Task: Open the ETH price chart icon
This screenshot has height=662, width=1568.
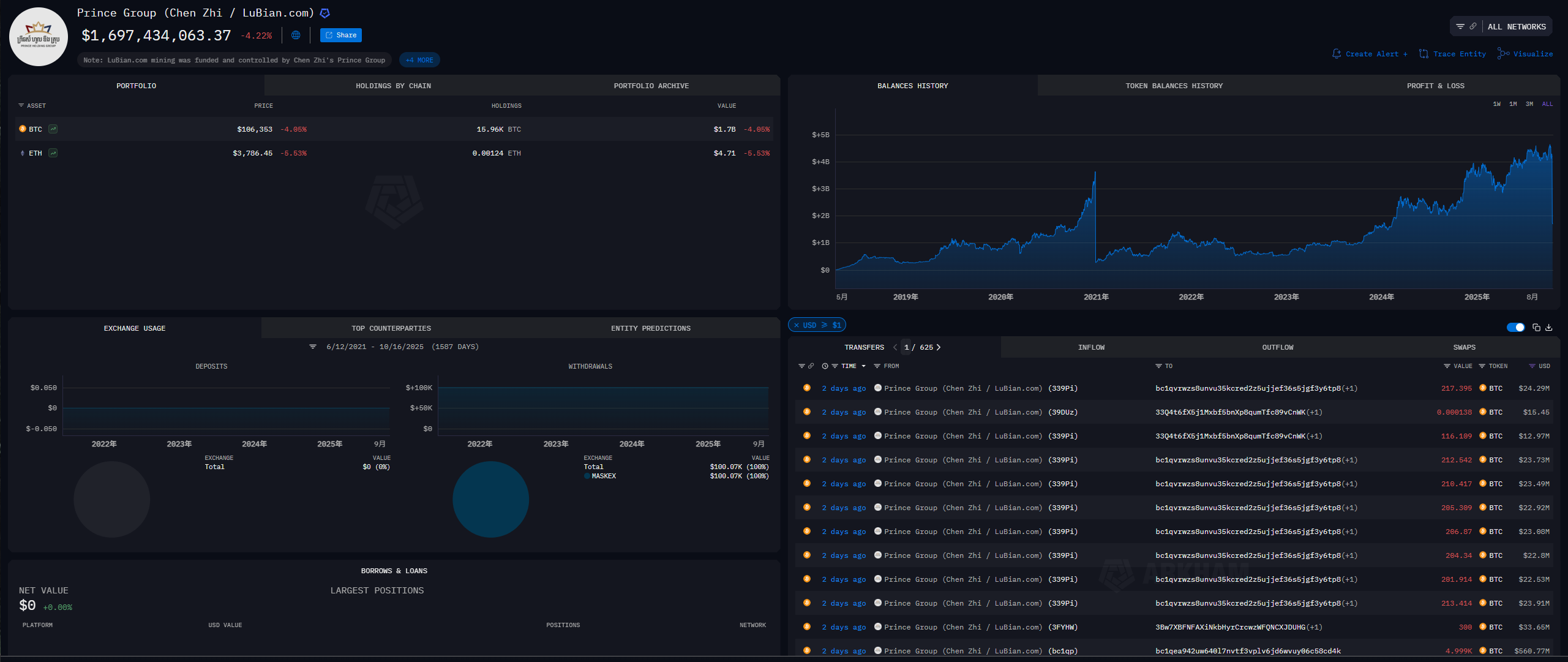Action: point(53,153)
